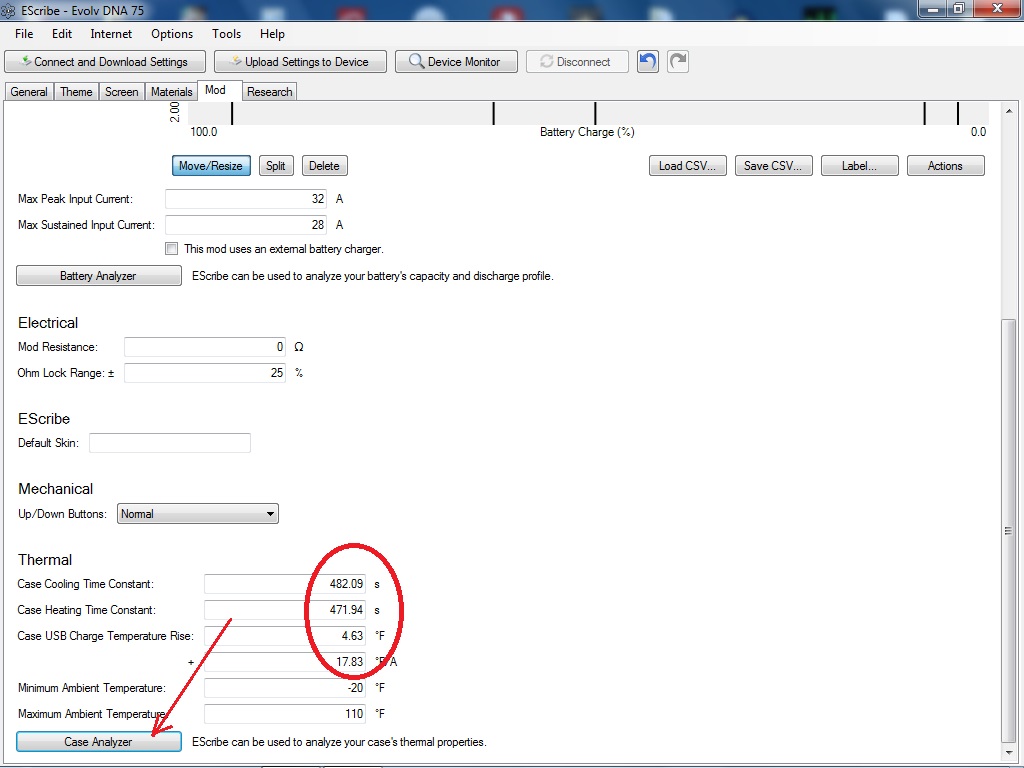Click the Default Skin text field
Screen dimensions: 1024x768
pyautogui.click(x=170, y=443)
